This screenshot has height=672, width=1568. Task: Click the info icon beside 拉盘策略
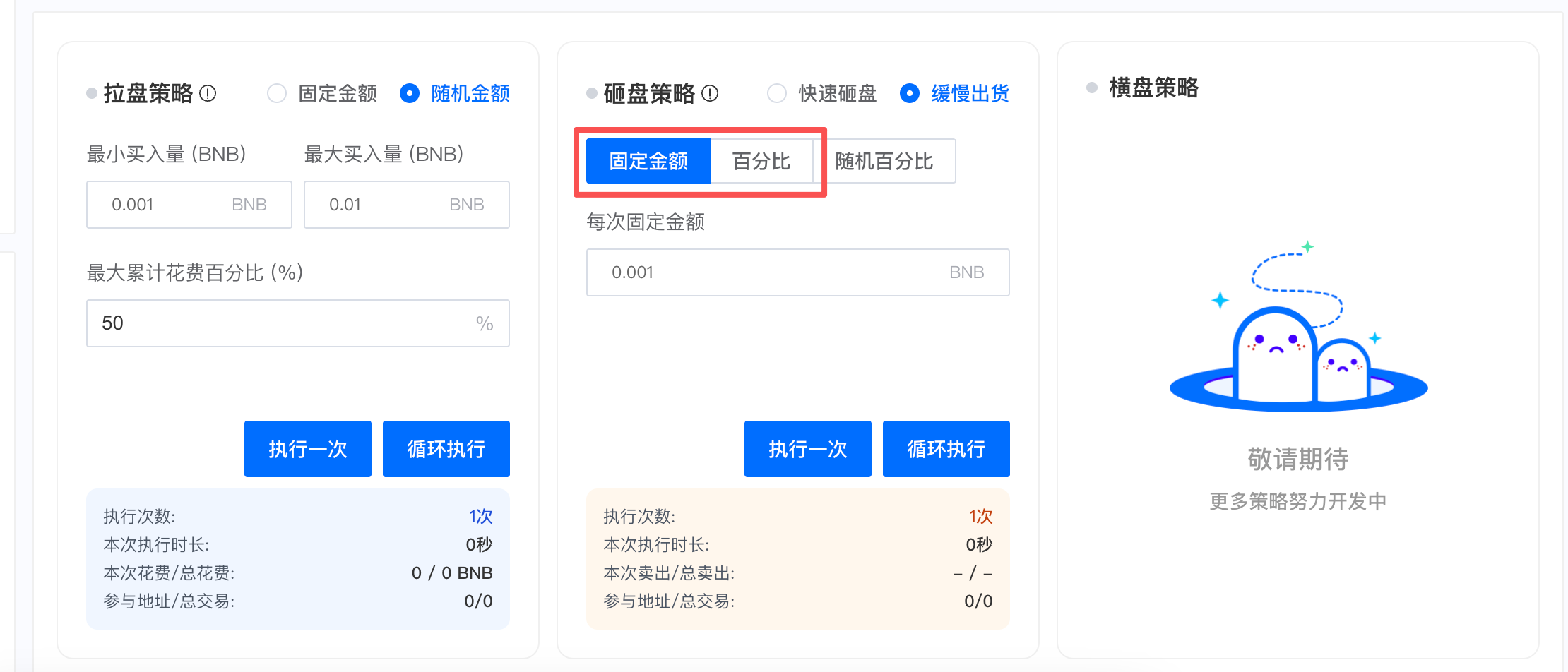pyautogui.click(x=208, y=93)
